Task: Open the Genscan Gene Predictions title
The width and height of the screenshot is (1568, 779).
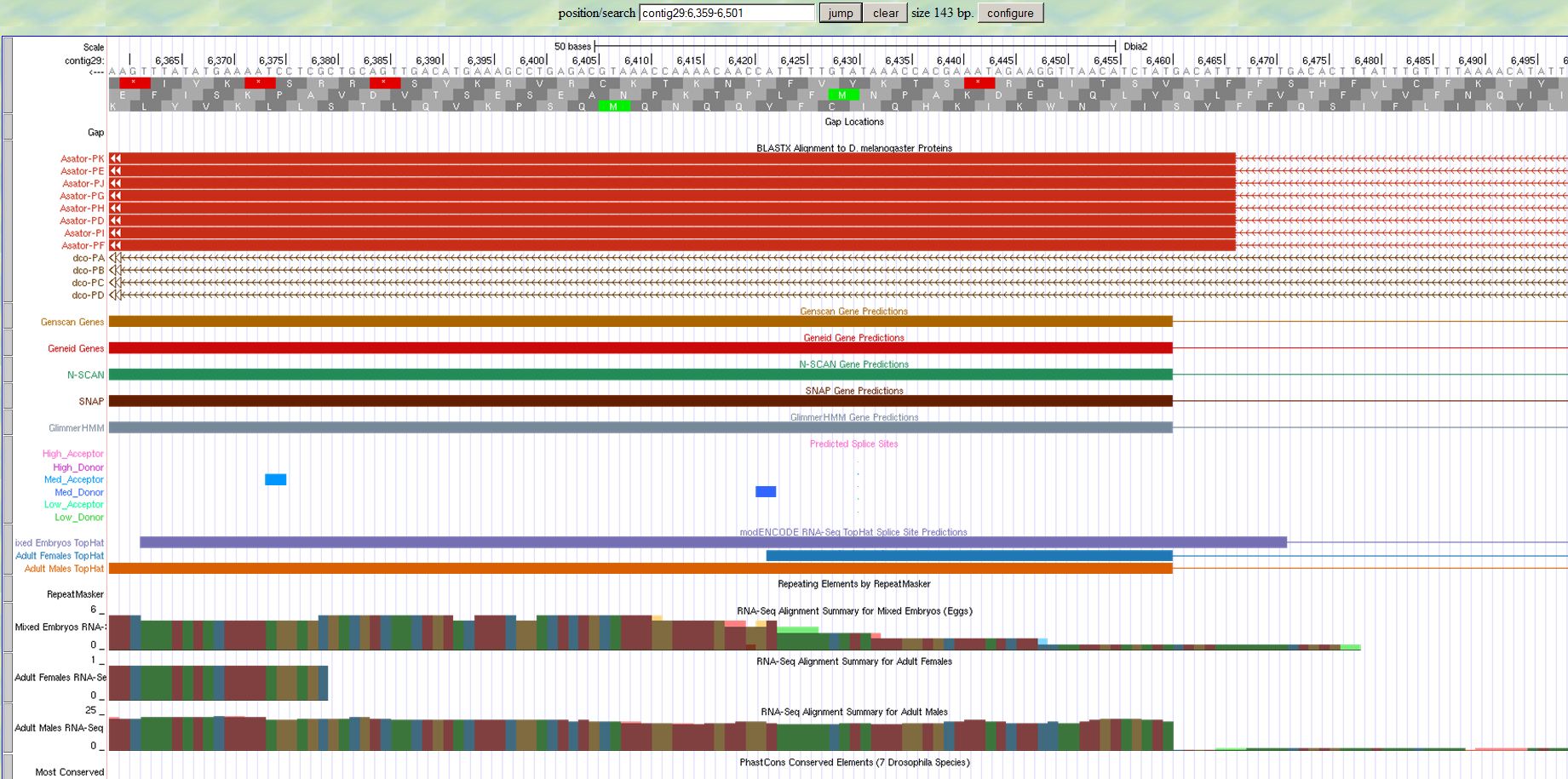Action: click(854, 312)
